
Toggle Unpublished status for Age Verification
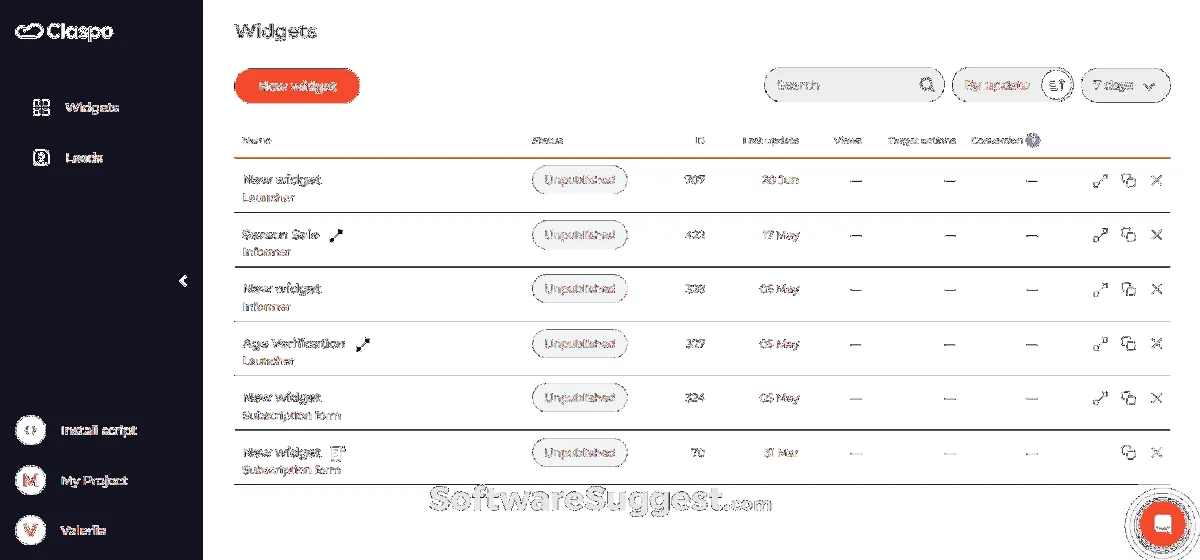(x=579, y=344)
